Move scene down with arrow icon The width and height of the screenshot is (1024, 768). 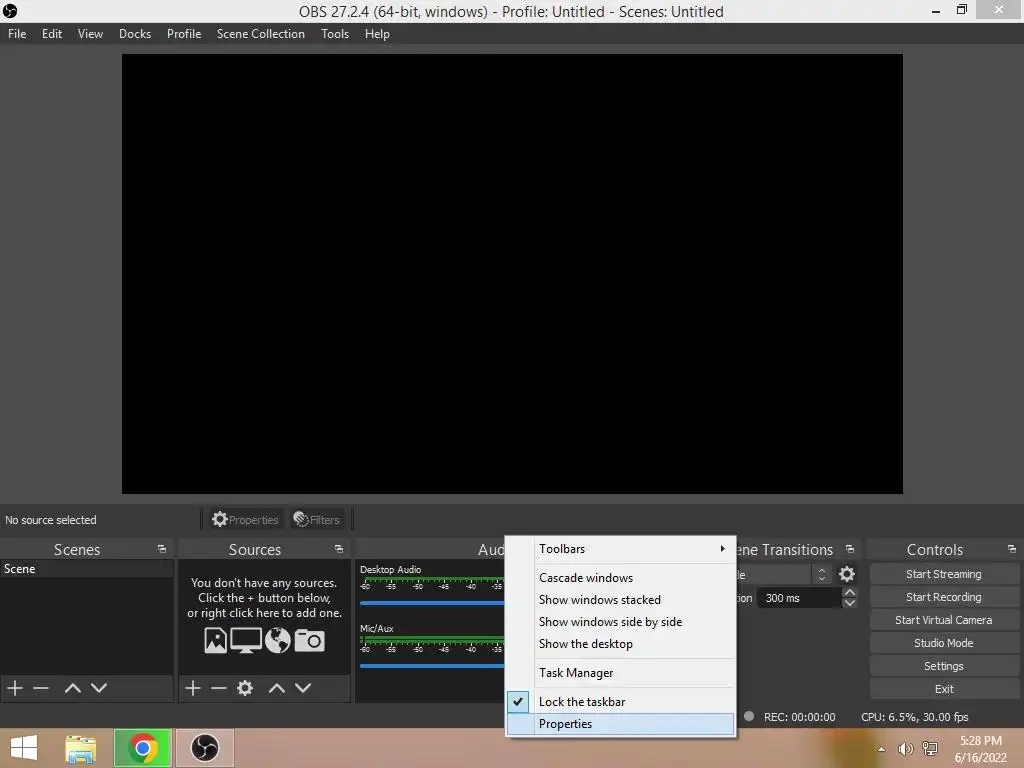[99, 688]
